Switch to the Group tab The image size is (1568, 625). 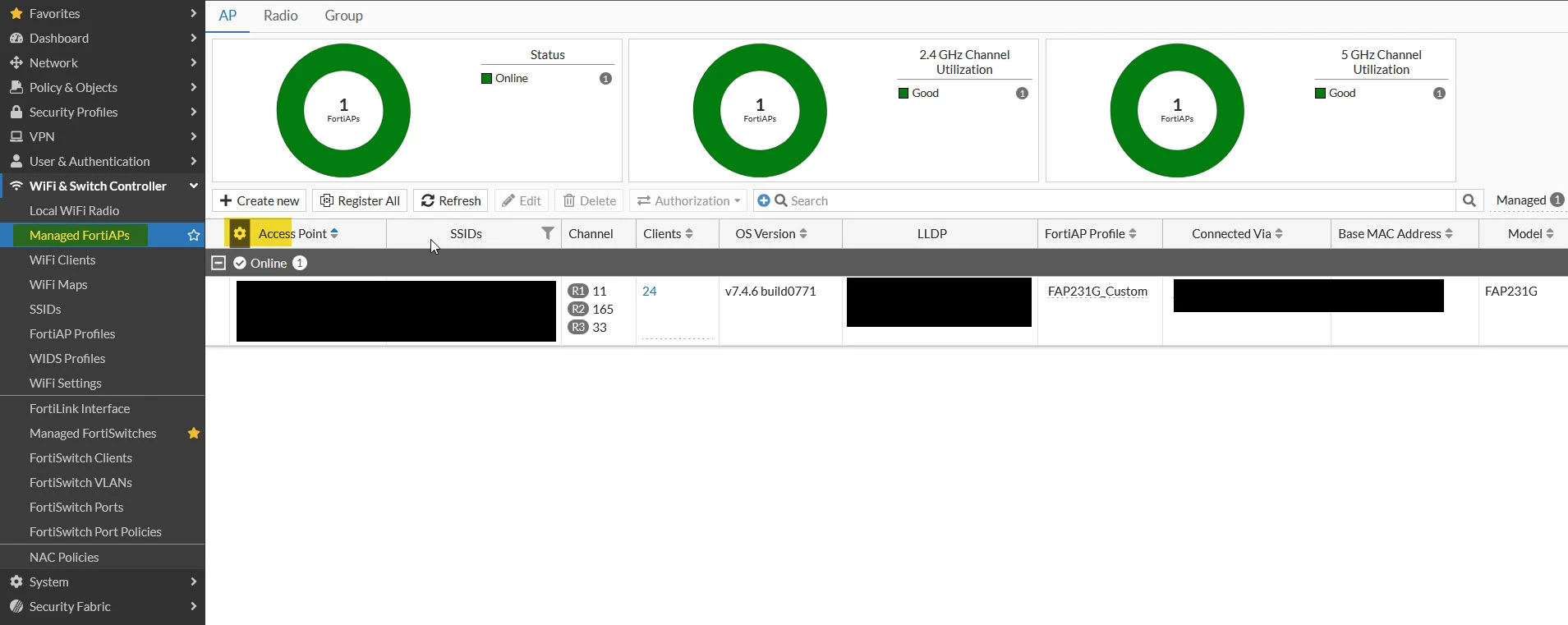343,16
